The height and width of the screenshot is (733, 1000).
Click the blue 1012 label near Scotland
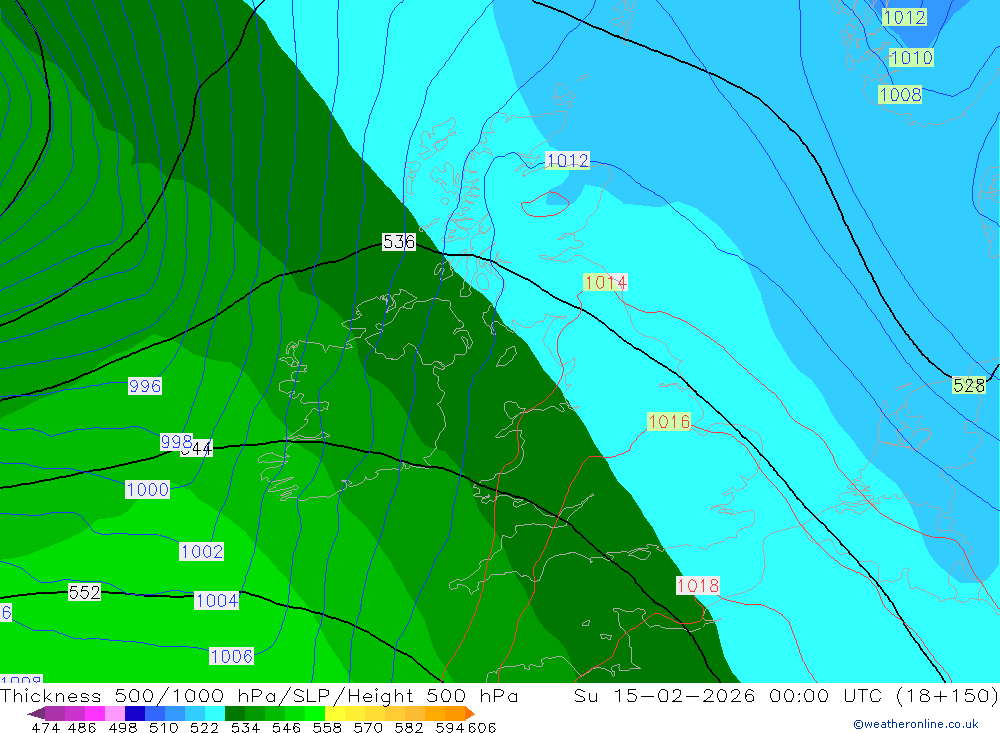pos(568,160)
